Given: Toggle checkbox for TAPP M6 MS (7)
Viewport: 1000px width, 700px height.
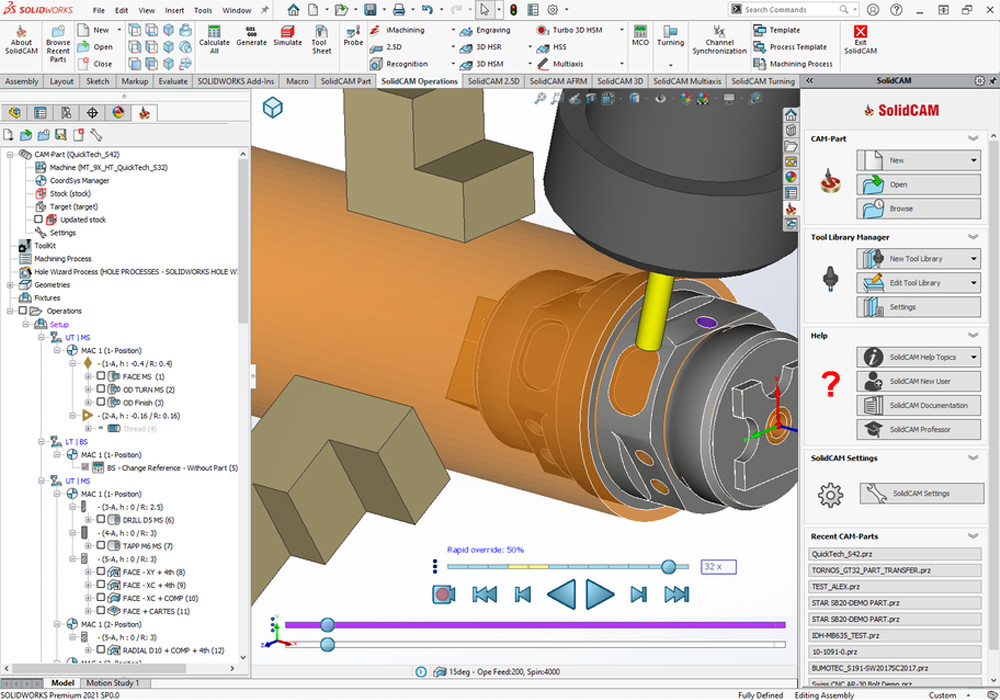Looking at the screenshot, I should [100, 546].
